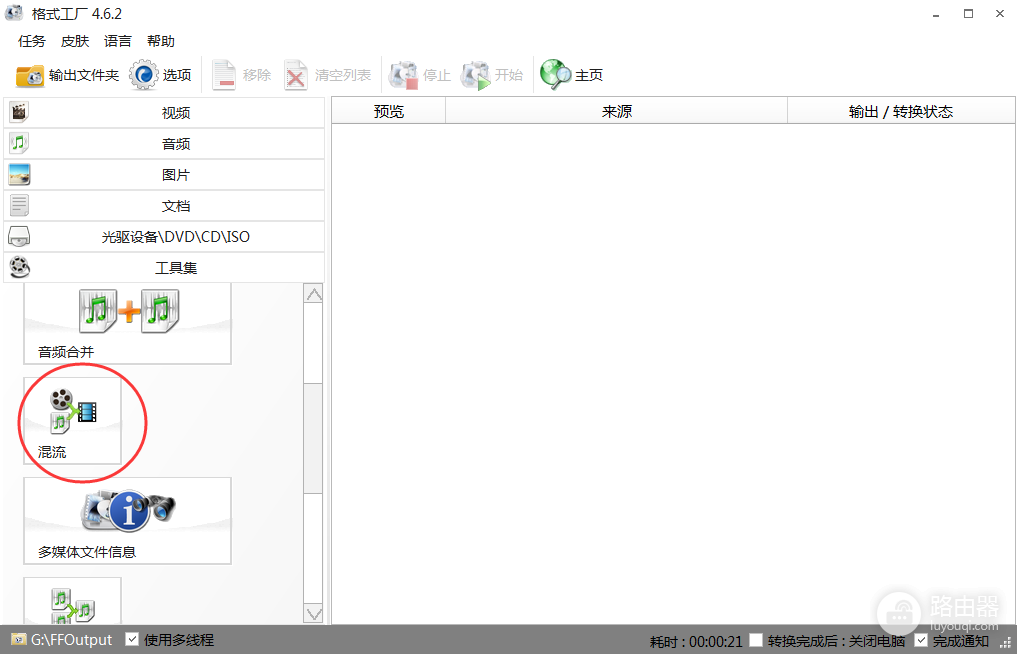Click the 输出 / 转换状态 column header
The image size is (1017, 654).
902,112
